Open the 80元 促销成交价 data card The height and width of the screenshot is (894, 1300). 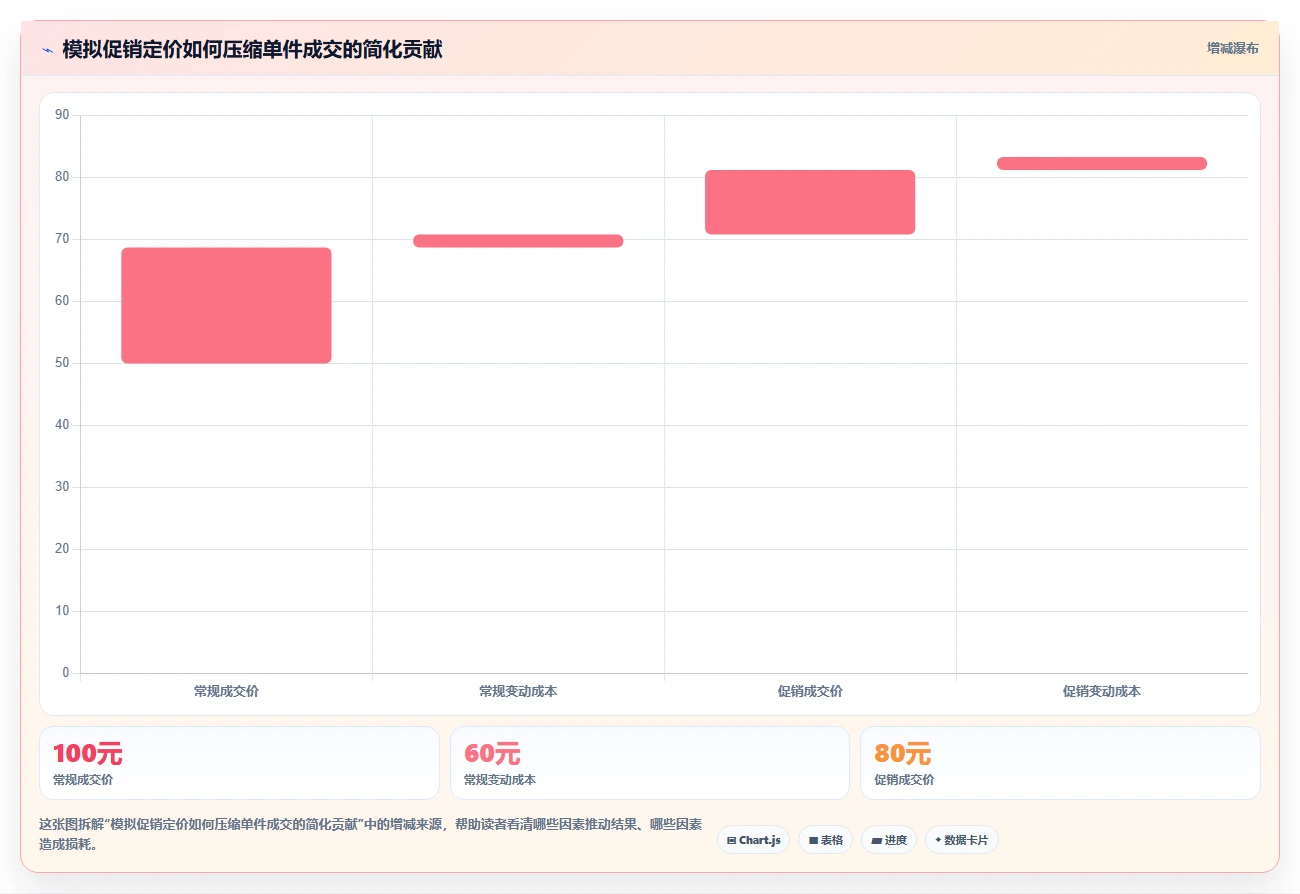point(1060,763)
